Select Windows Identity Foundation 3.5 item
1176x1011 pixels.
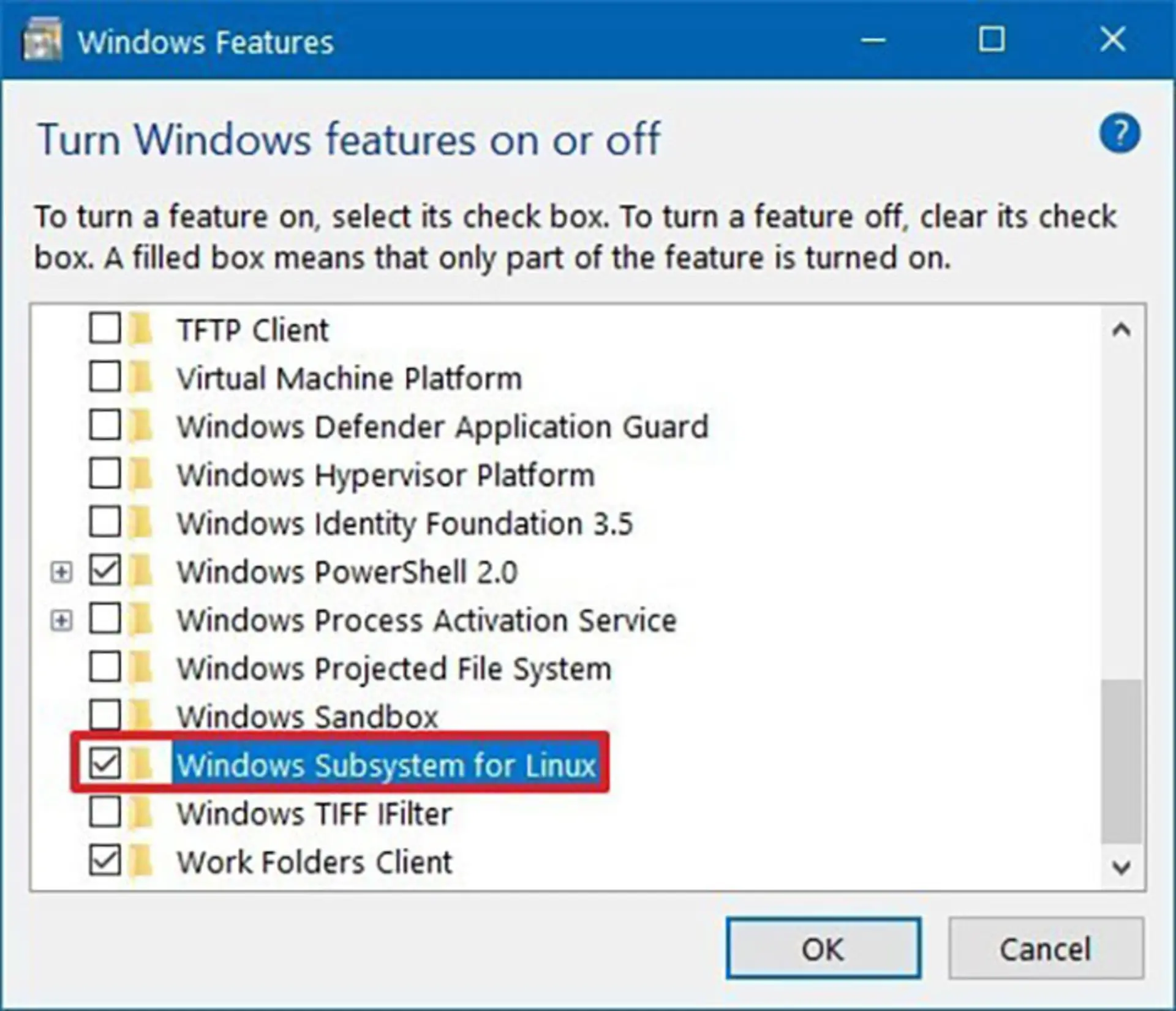click(x=404, y=524)
